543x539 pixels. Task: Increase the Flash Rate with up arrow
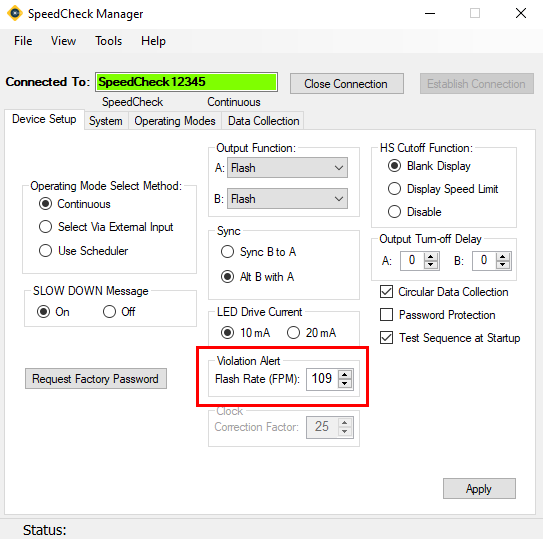pyautogui.click(x=345, y=374)
